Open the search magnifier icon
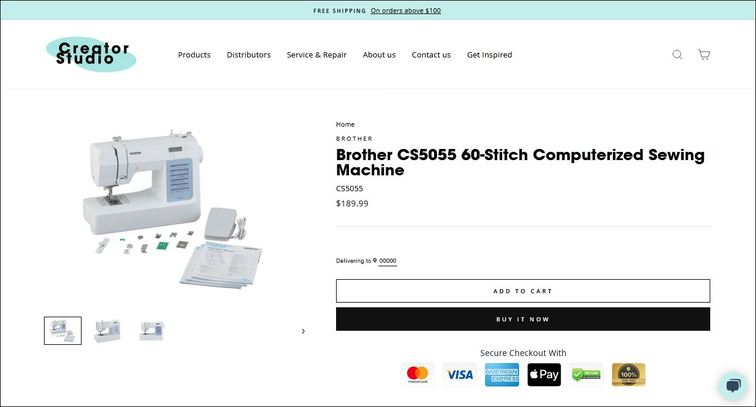This screenshot has width=756, height=407. pyautogui.click(x=677, y=54)
